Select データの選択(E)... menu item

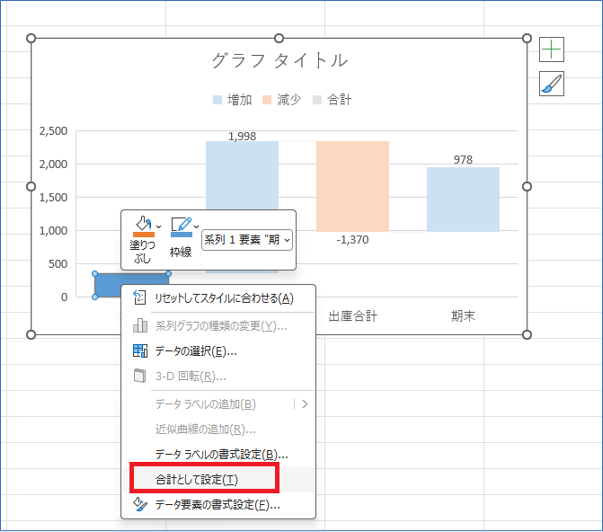click(x=218, y=351)
